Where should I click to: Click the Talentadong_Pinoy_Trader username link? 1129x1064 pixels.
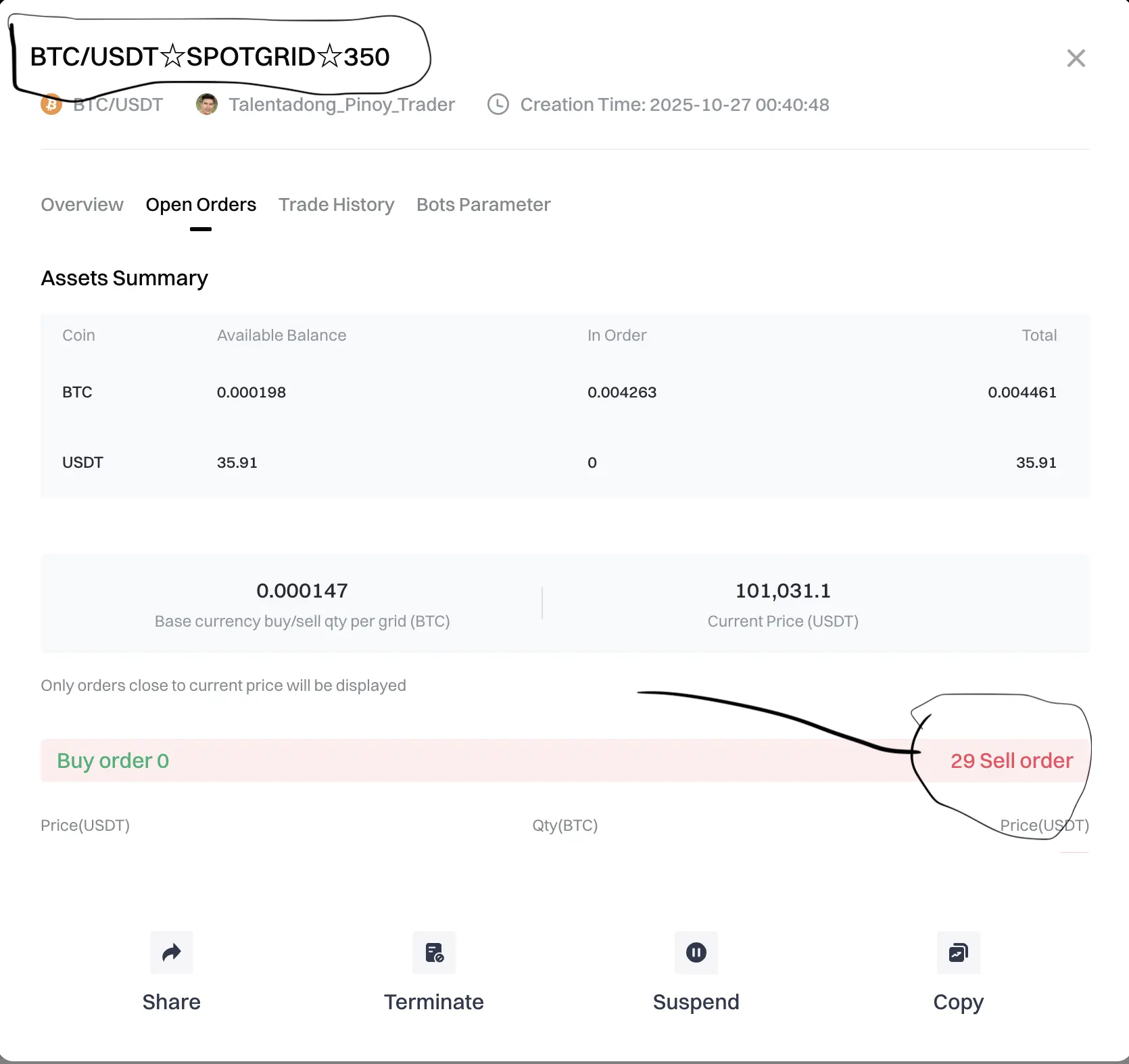click(341, 105)
